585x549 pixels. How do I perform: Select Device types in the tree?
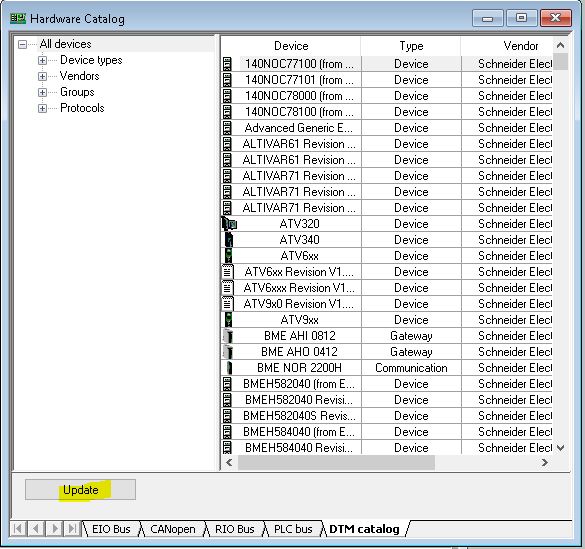pos(91,60)
